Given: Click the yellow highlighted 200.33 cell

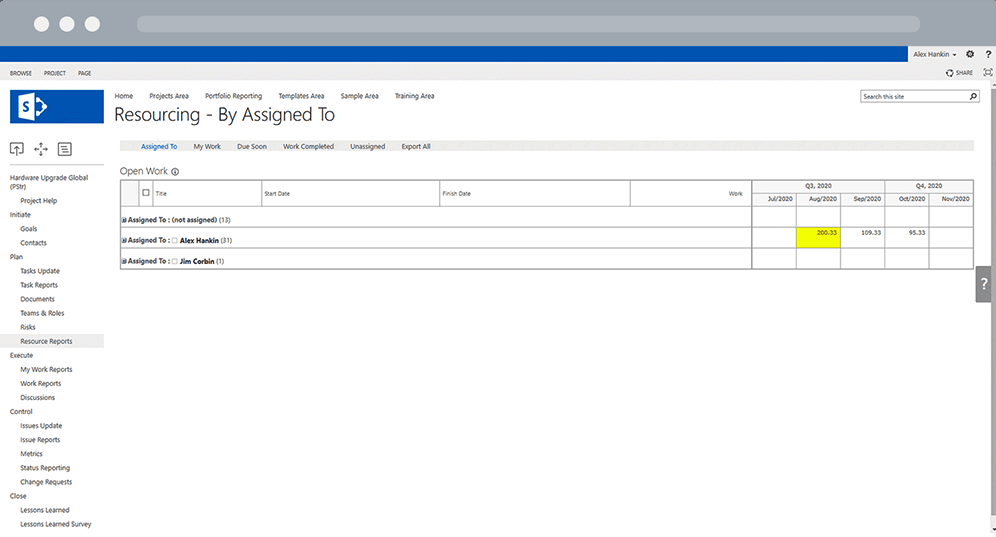Looking at the screenshot, I should pyautogui.click(x=818, y=237).
